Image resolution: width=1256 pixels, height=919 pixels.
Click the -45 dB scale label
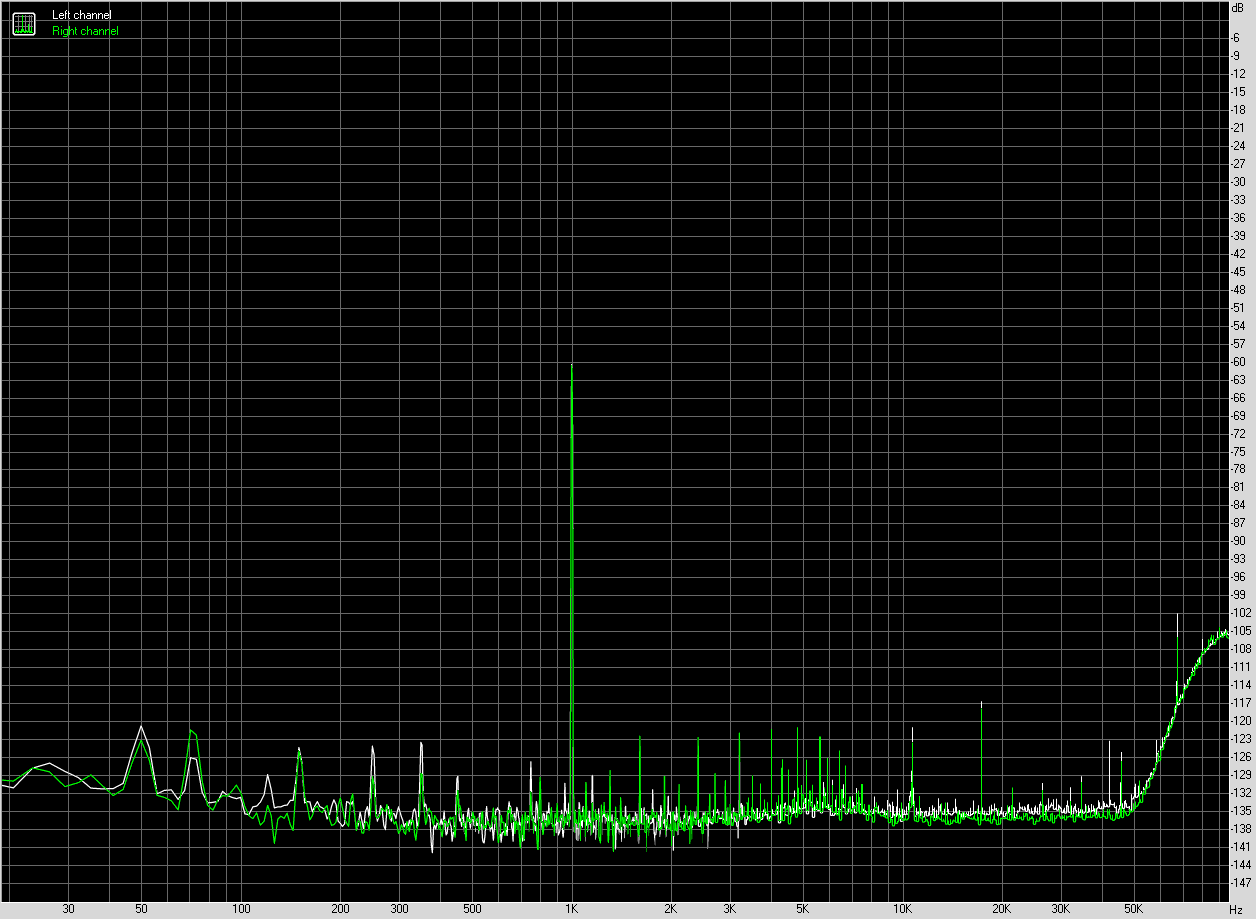pyautogui.click(x=1238, y=271)
